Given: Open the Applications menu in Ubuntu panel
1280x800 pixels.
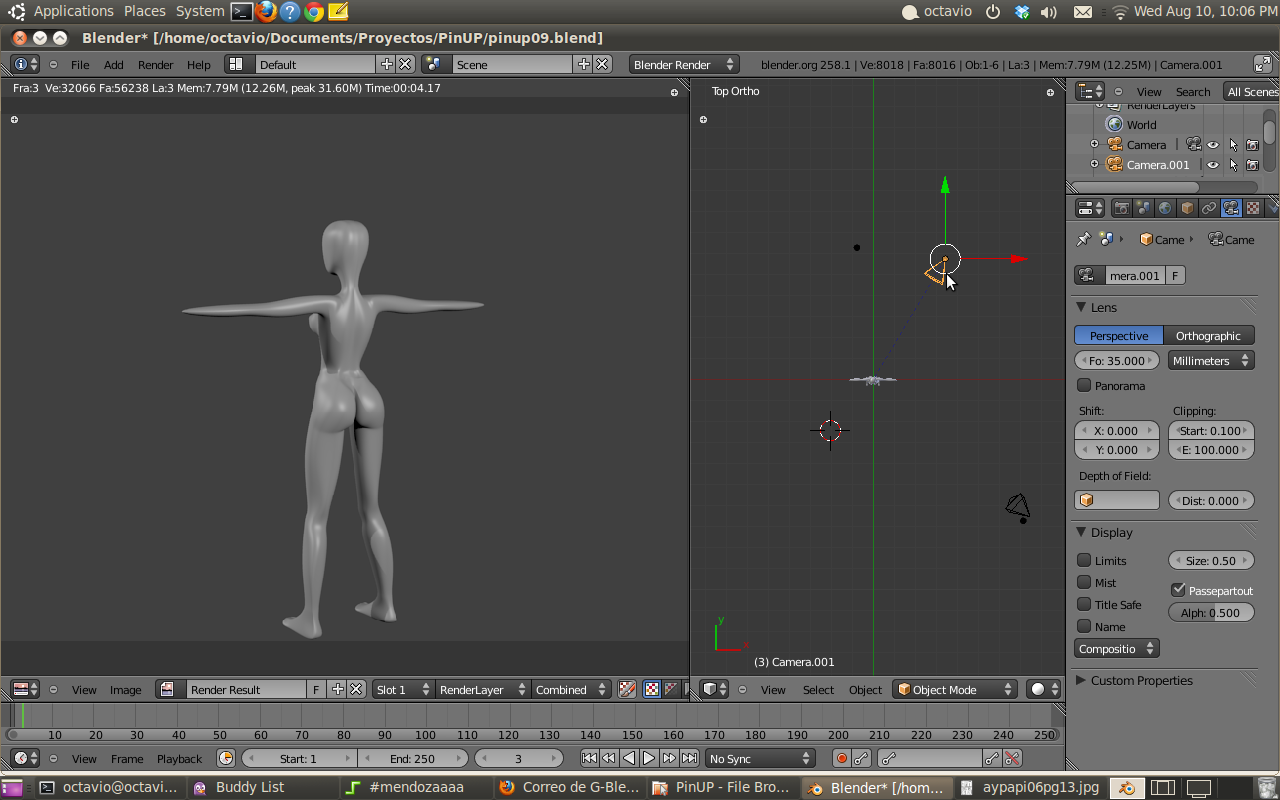Looking at the screenshot, I should pyautogui.click(x=73, y=11).
